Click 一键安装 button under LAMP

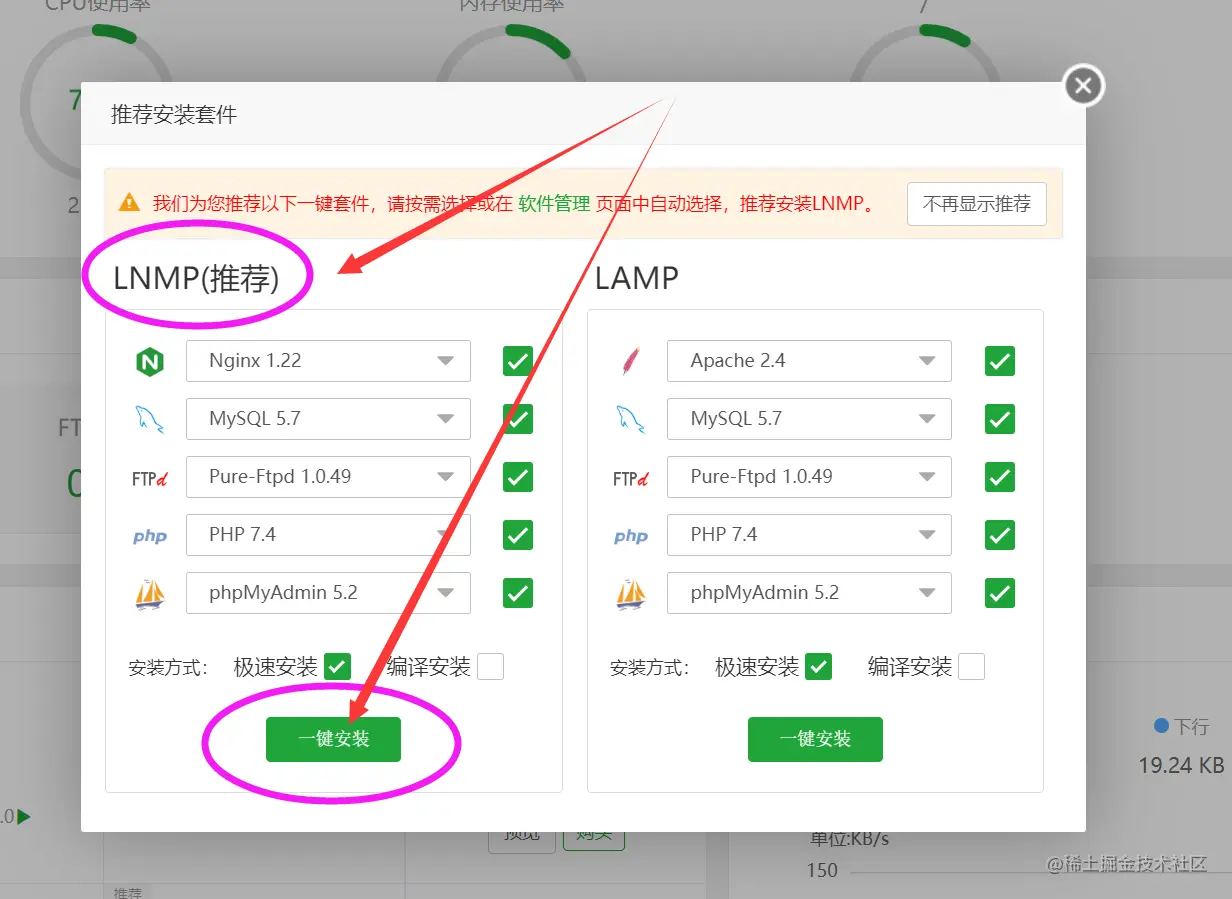pyautogui.click(x=815, y=739)
